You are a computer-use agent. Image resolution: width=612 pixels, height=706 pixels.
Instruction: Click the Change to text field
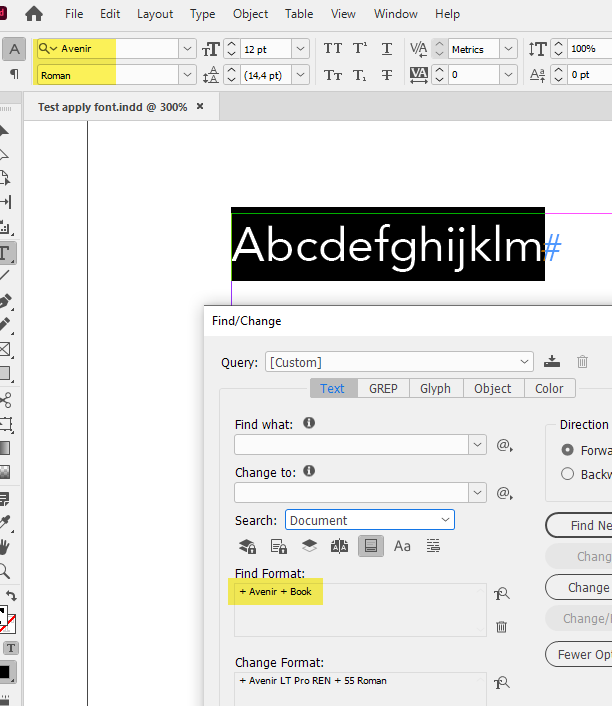[x=352, y=493]
